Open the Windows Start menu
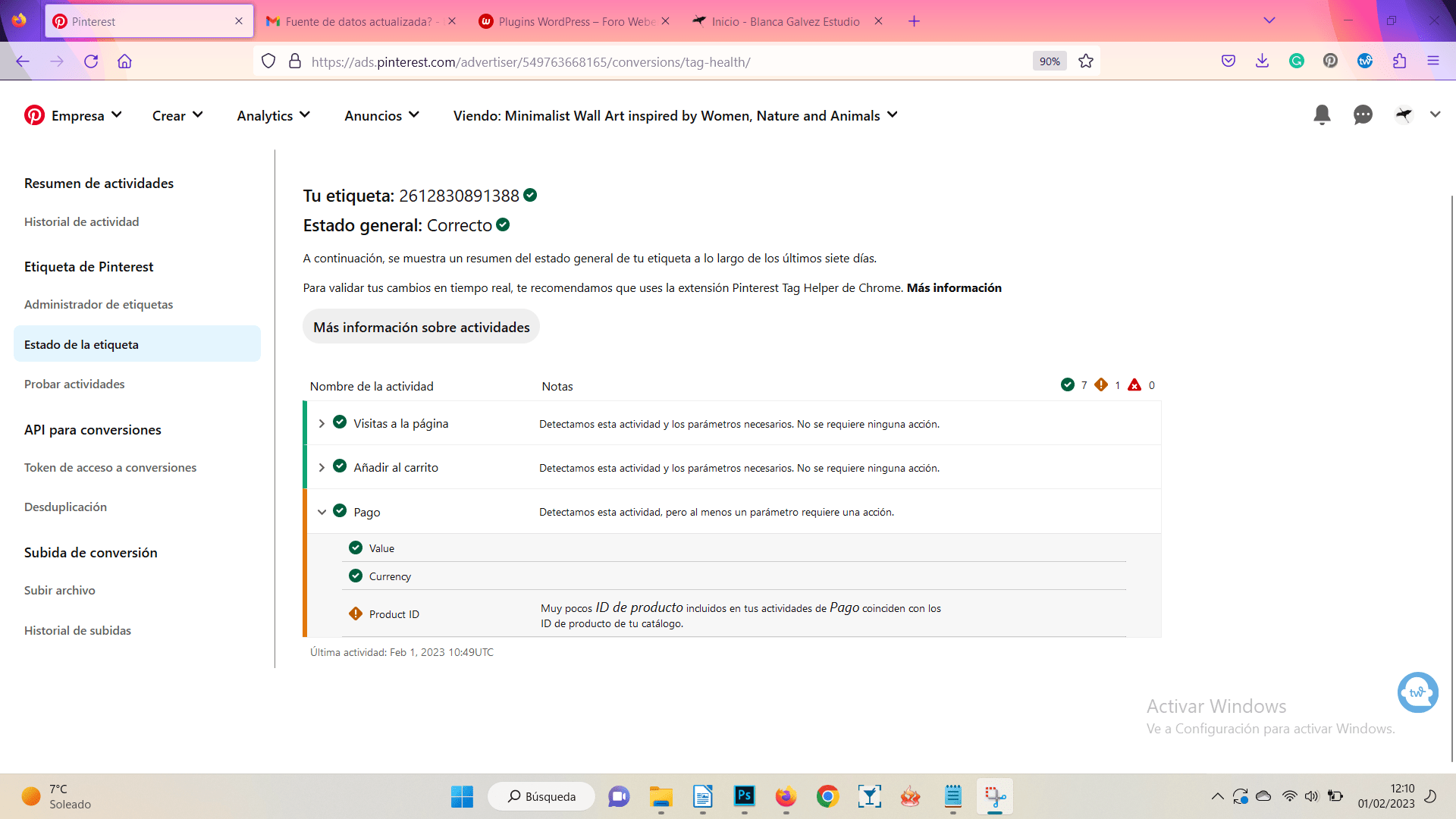The image size is (1456, 819). 462,796
